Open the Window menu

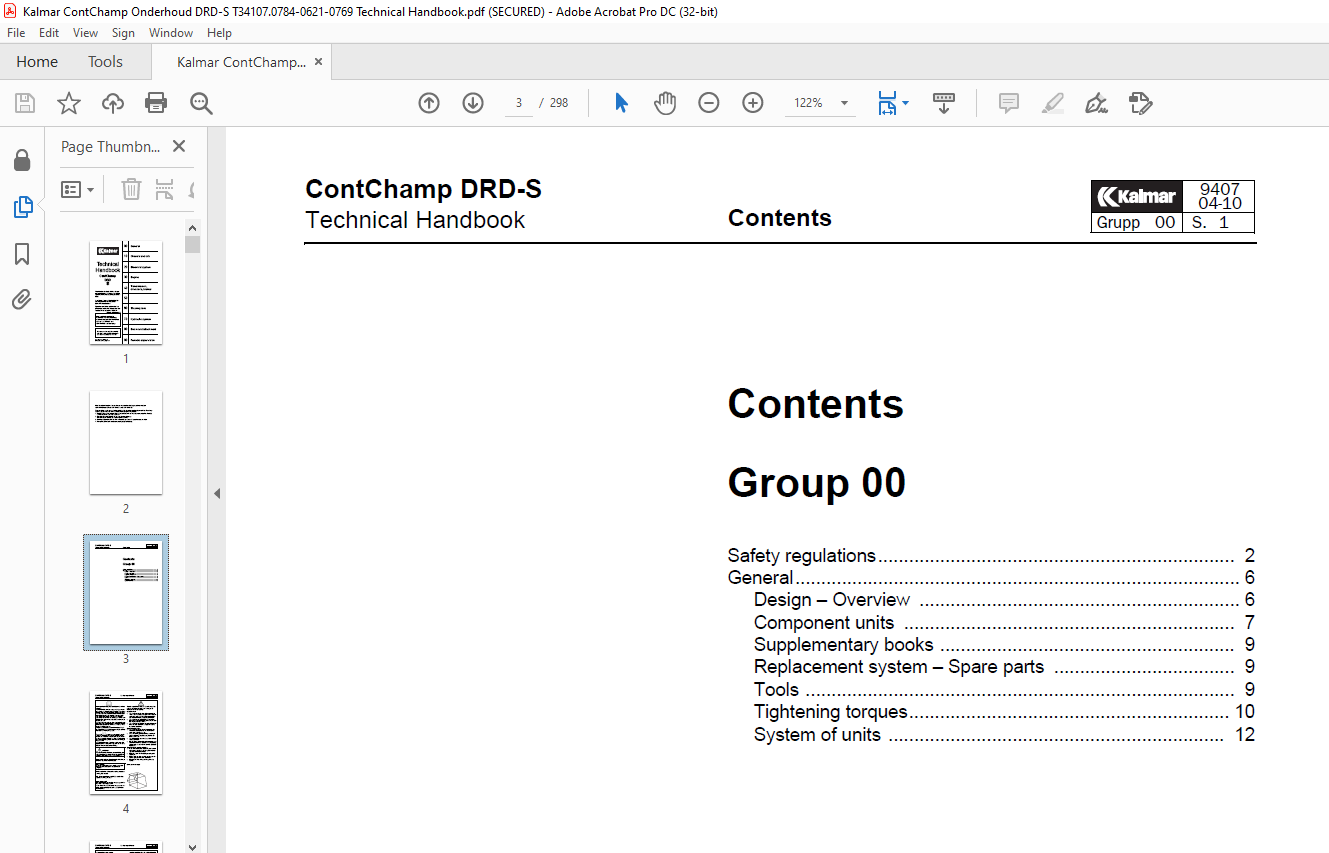click(x=171, y=33)
